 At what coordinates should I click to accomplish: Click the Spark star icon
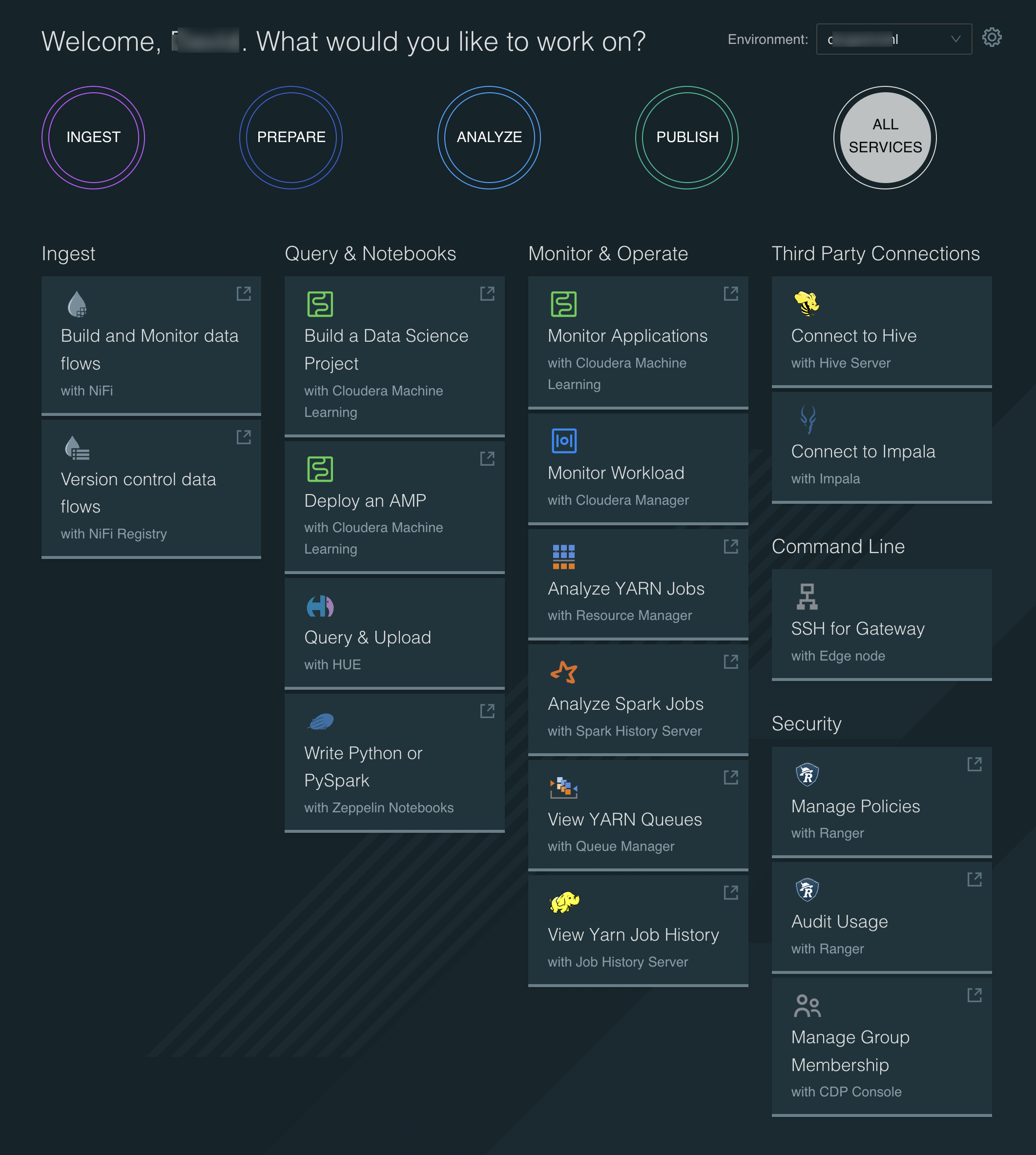point(564,672)
